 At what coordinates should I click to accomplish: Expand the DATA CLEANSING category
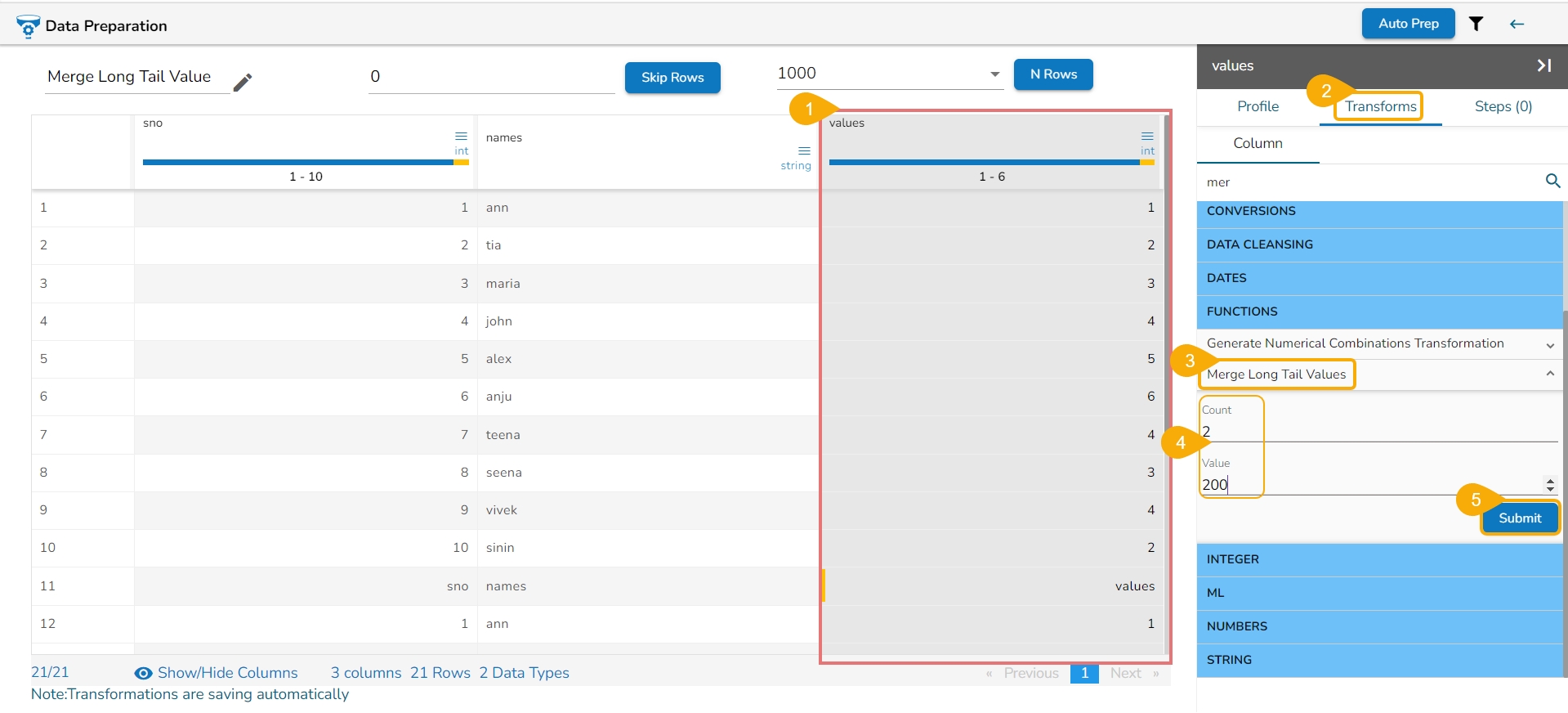click(1380, 244)
